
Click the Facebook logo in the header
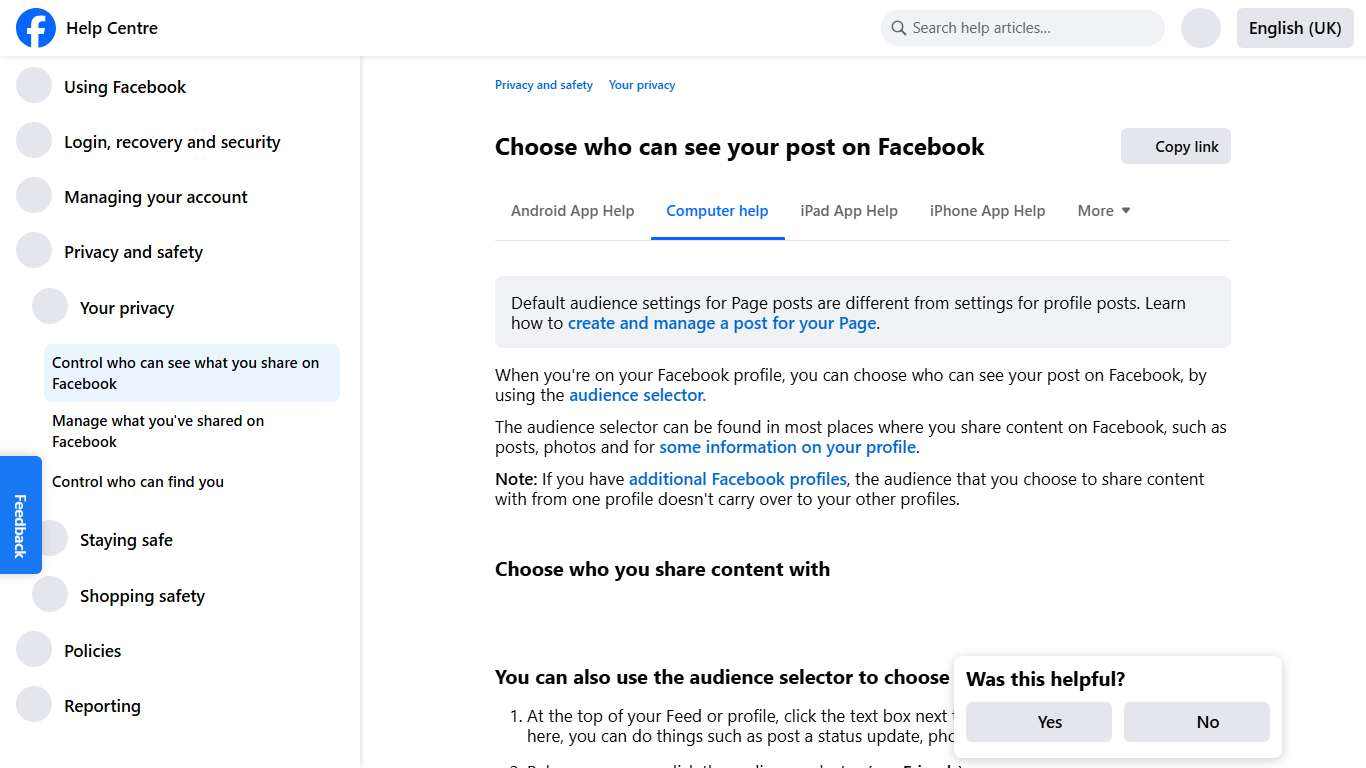(x=35, y=28)
